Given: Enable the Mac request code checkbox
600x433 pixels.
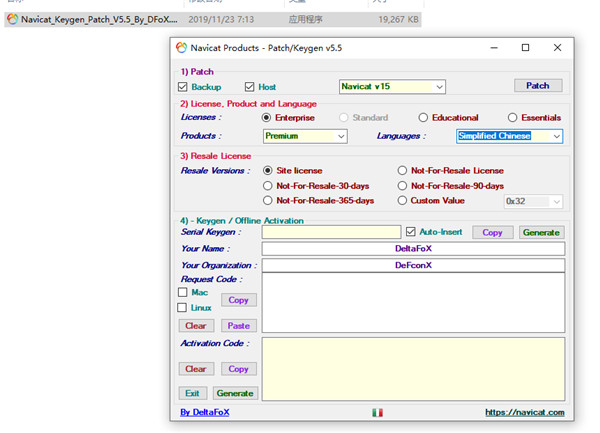Looking at the screenshot, I should [183, 293].
